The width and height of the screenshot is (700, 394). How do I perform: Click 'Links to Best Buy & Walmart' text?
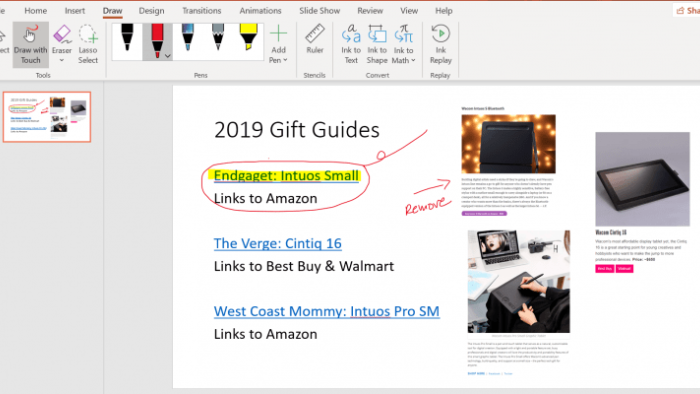pos(304,266)
